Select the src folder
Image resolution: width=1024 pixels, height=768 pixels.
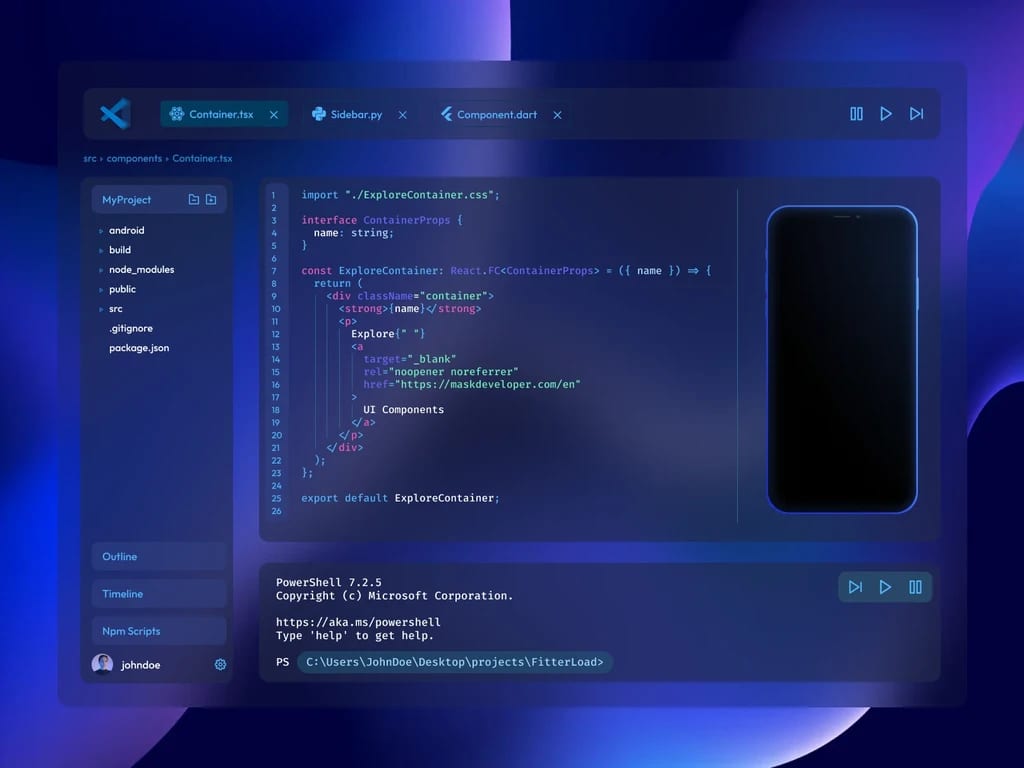pyautogui.click(x=116, y=308)
